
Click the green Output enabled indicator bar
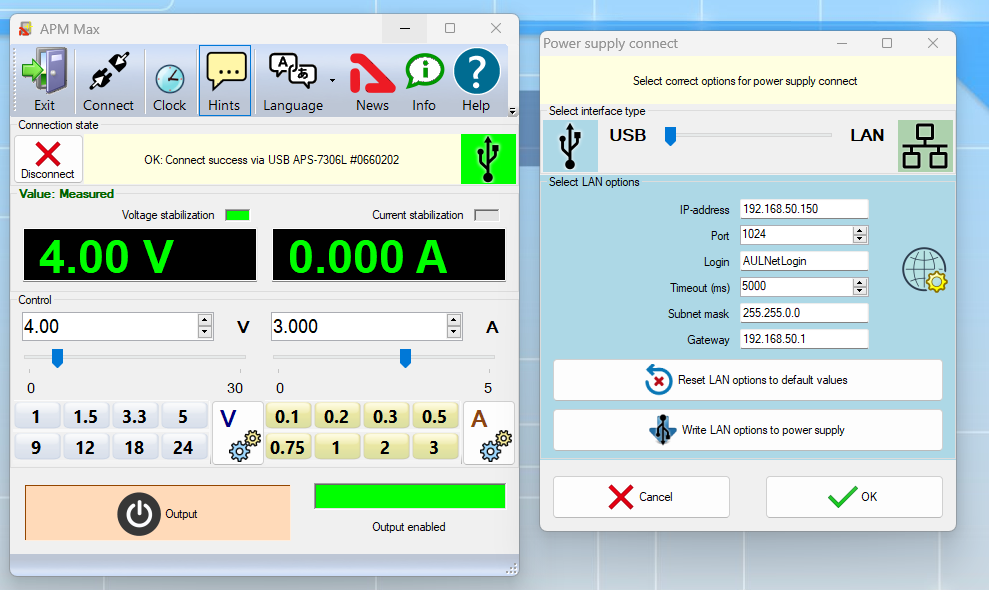(x=410, y=496)
